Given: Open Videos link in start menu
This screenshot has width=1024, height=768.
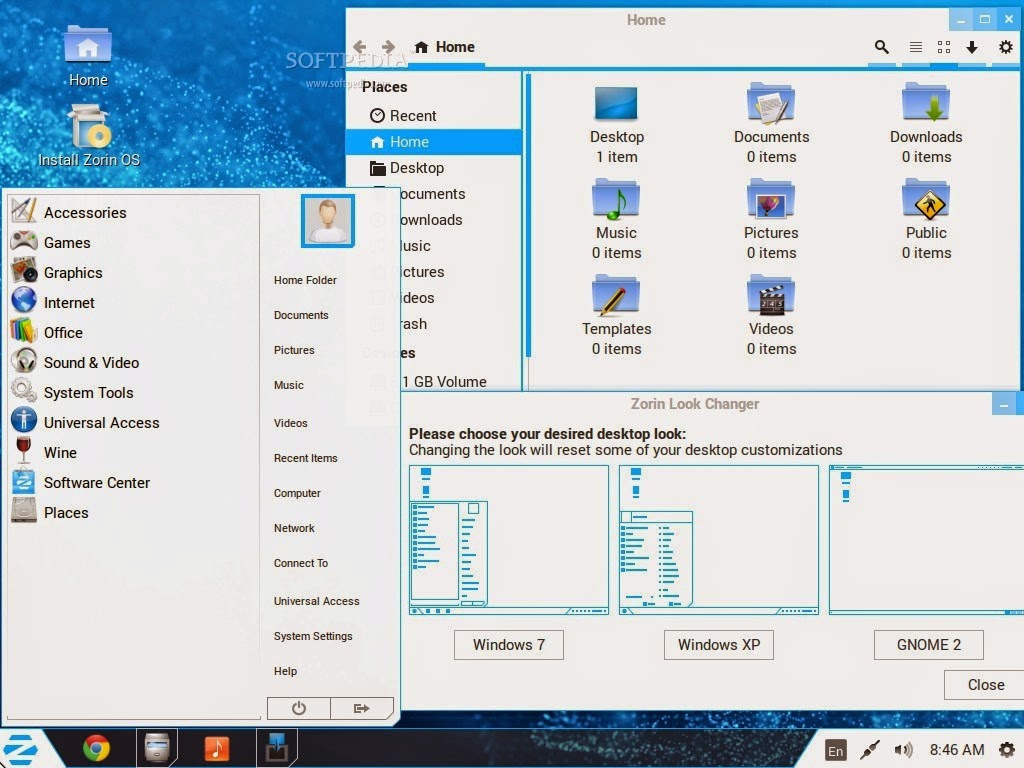Looking at the screenshot, I should point(291,423).
